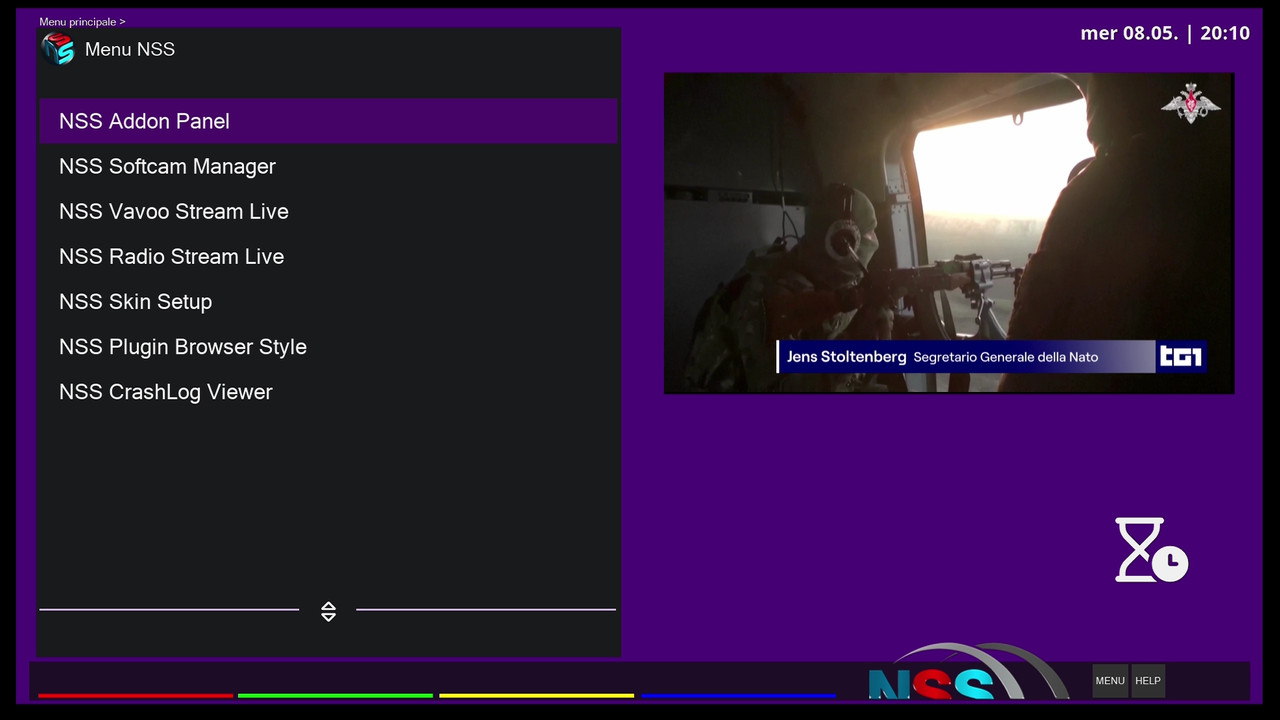Click the live TV preview window
The image size is (1280, 720).
[x=949, y=233]
